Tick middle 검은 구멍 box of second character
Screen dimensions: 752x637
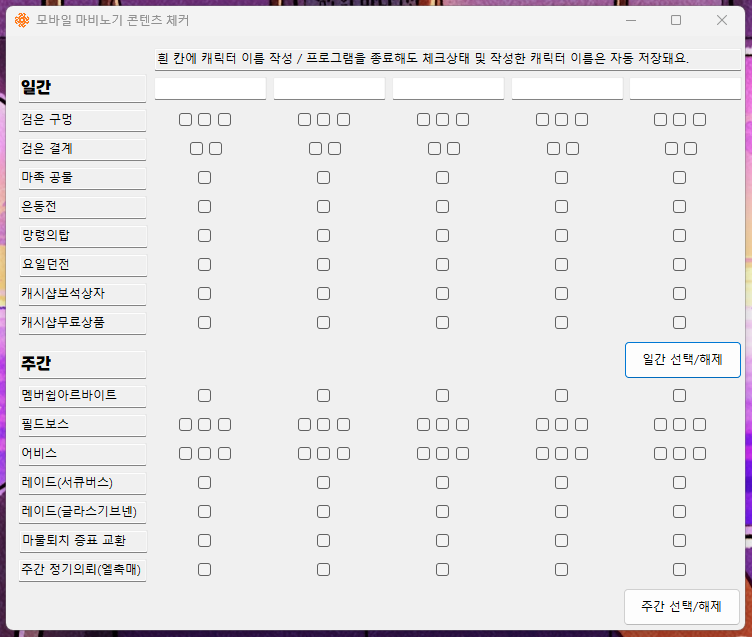(324, 119)
